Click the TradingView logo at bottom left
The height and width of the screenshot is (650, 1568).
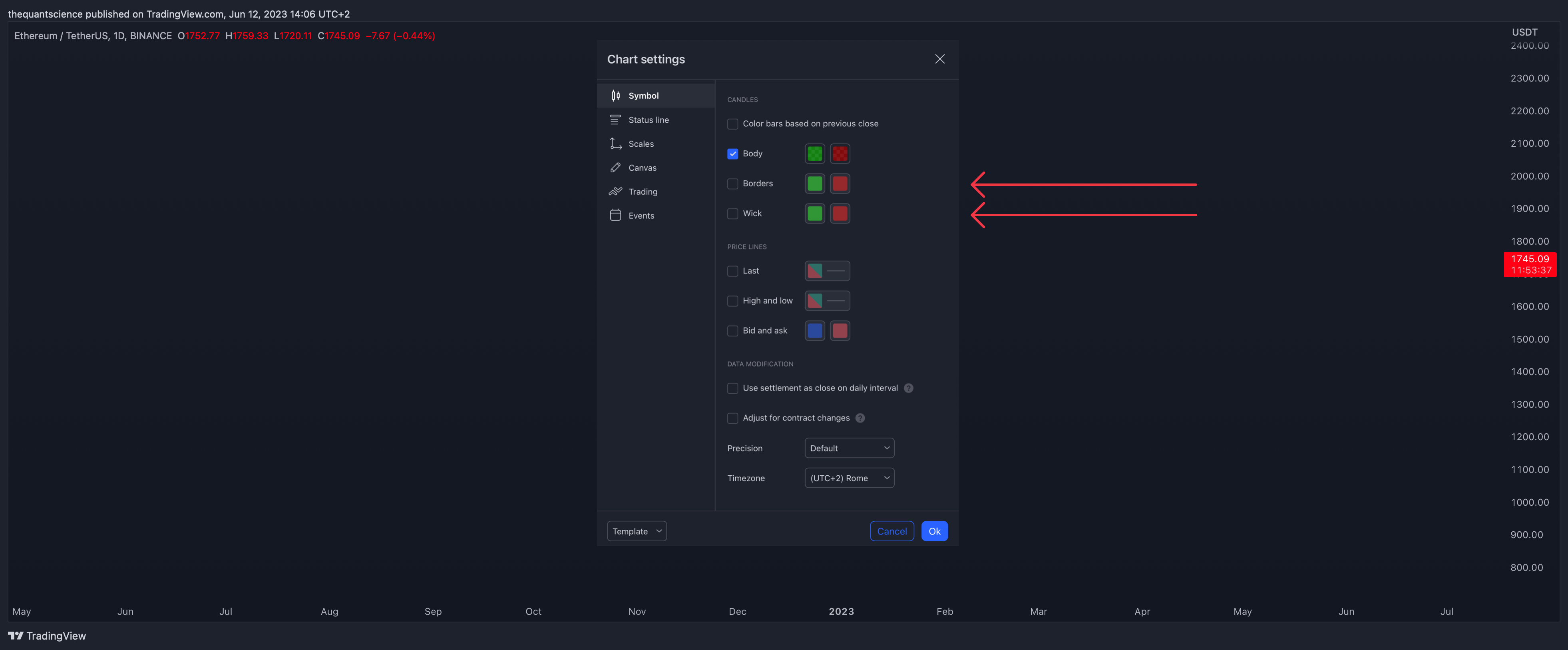point(47,635)
